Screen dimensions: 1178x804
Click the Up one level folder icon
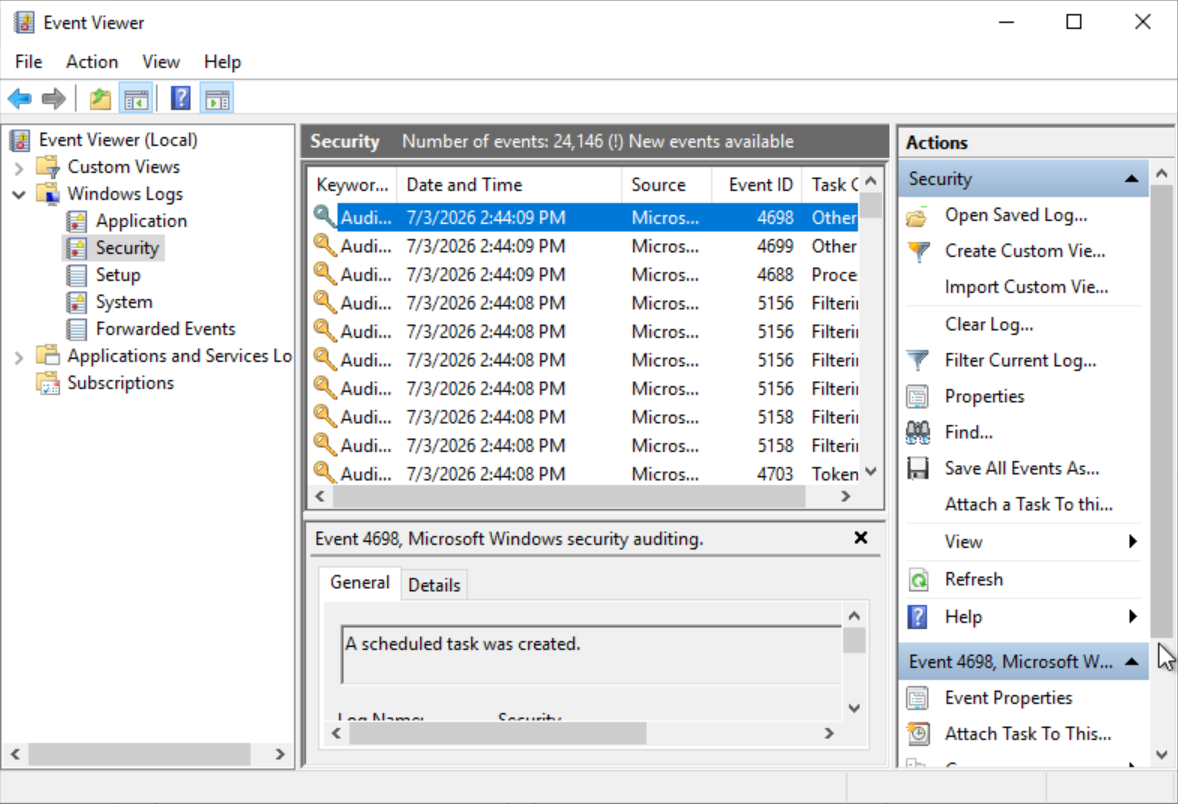pos(100,98)
